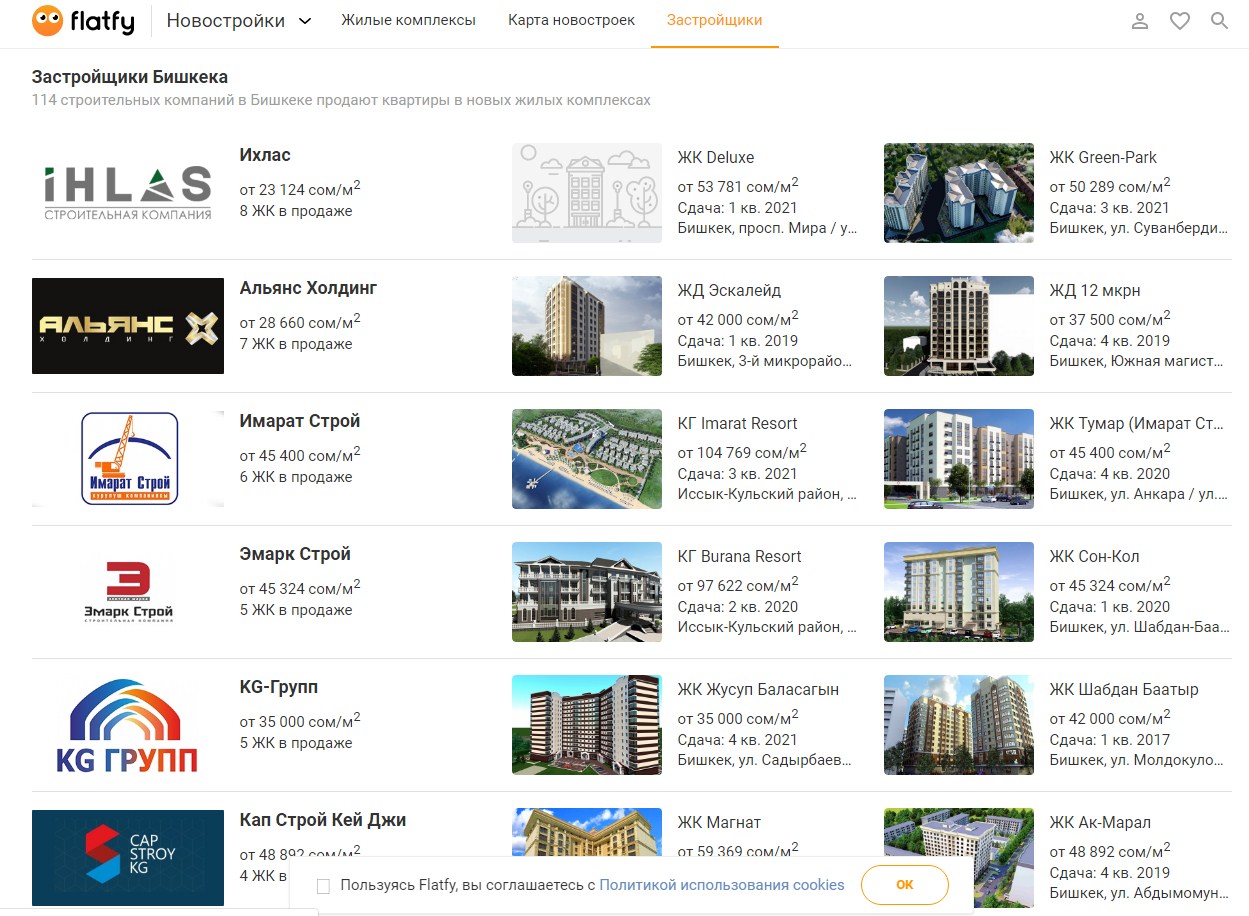
Task: Open favorites via the heart icon
Action: (x=1180, y=21)
